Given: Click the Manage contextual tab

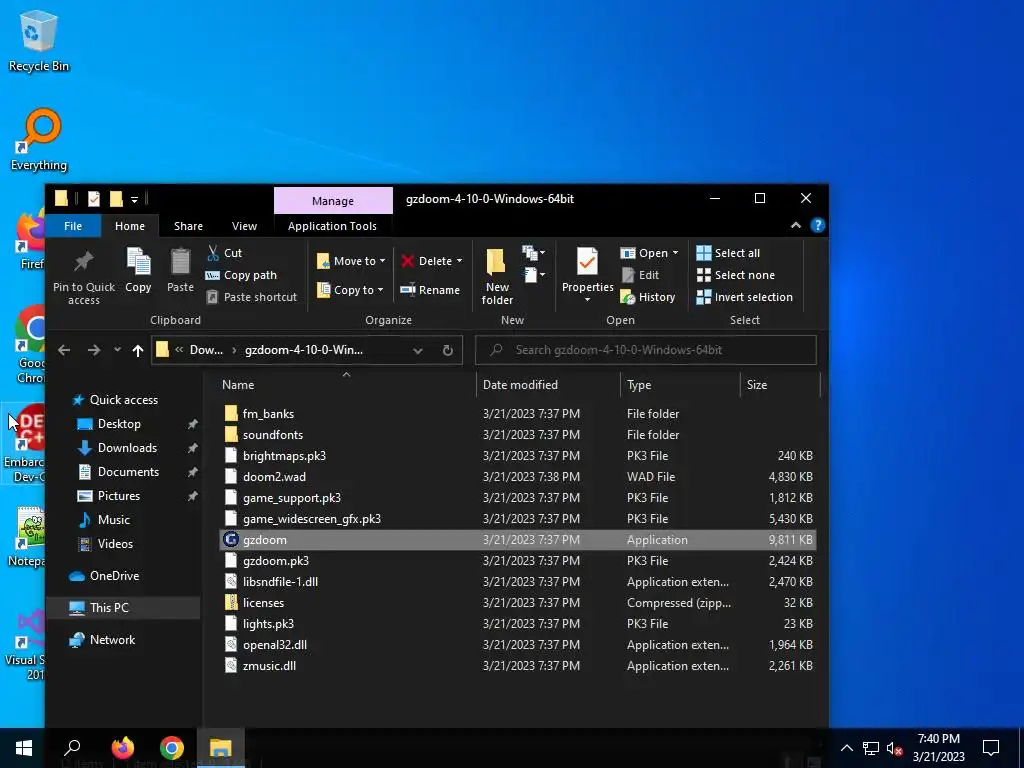Looking at the screenshot, I should click(333, 200).
